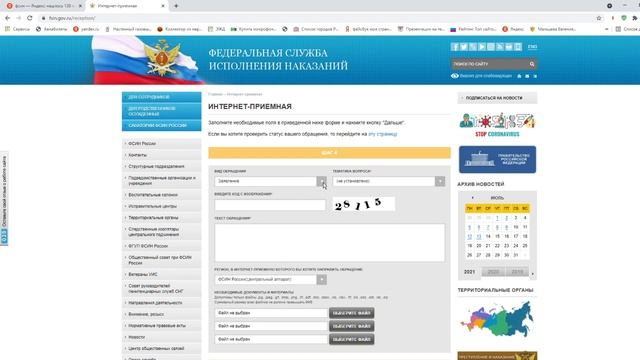
Task: Open the 'Для родственников осужденных' blue menu item
Action: [162, 111]
